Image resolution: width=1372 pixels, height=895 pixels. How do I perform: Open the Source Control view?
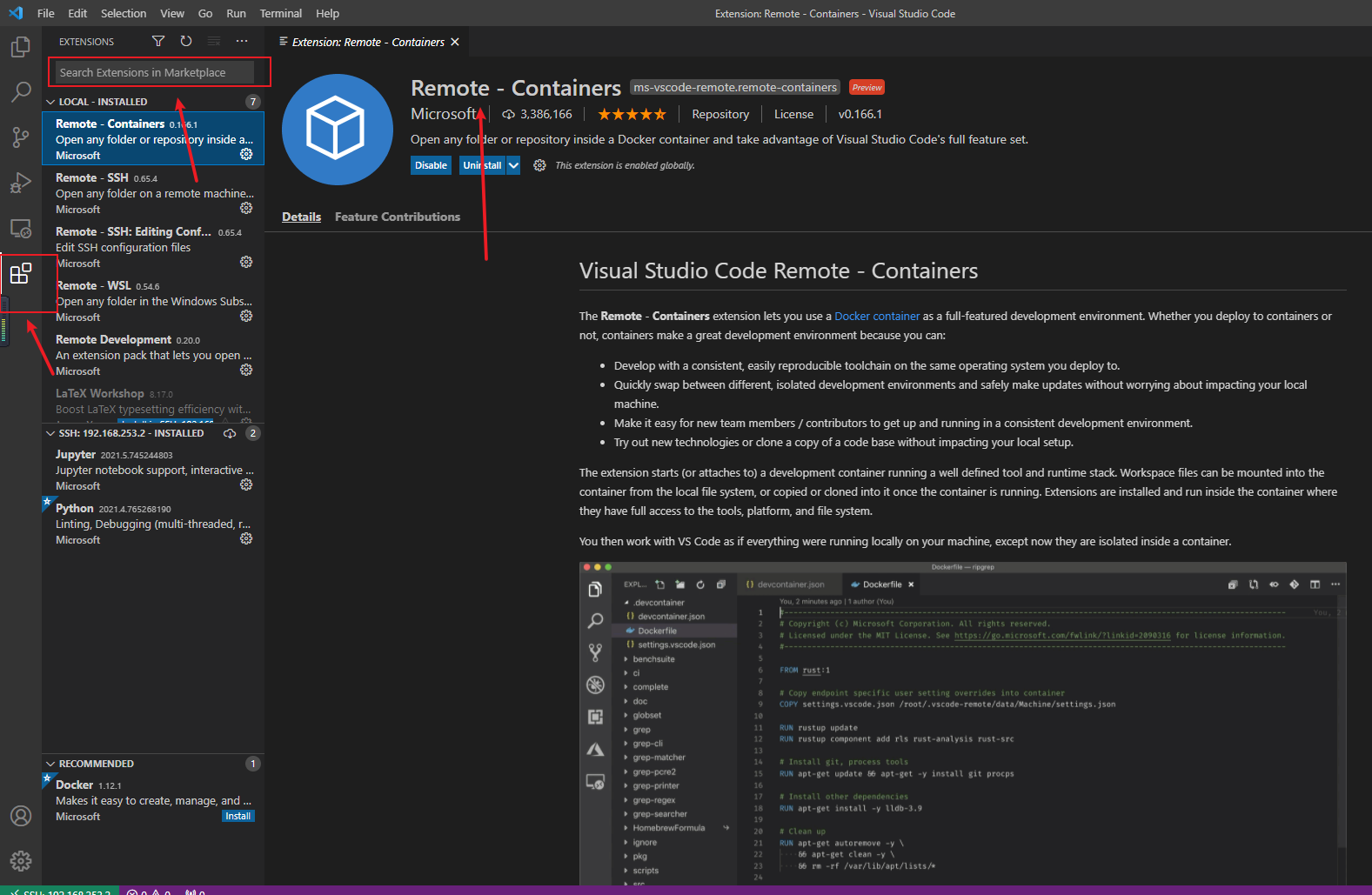click(21, 137)
